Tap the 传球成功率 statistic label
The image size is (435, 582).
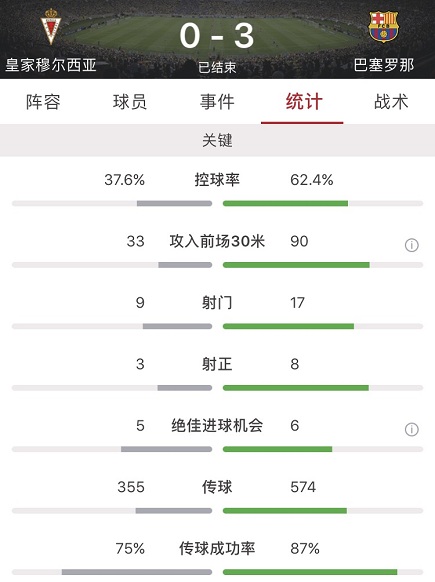(x=217, y=548)
